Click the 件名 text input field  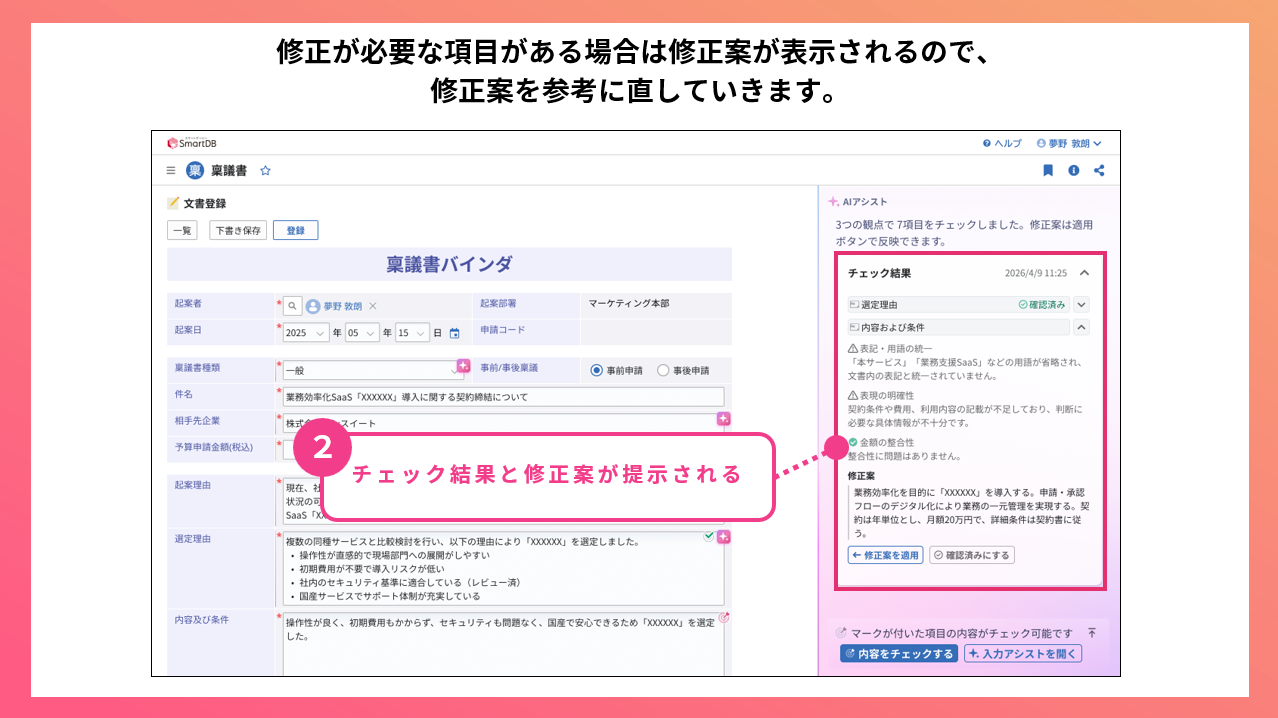[503, 396]
